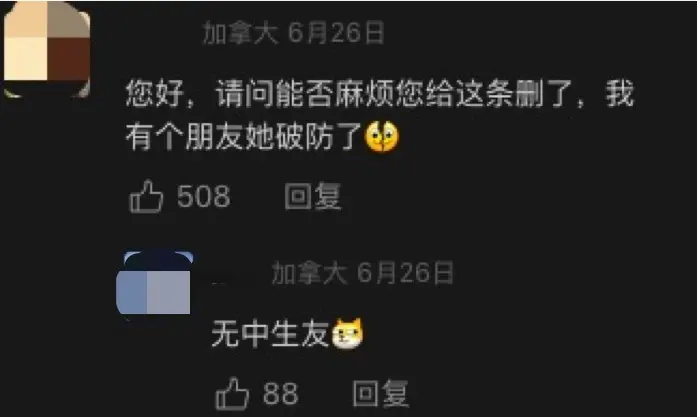The height and width of the screenshot is (417, 698).
Task: Click the 6月26日 date on the nested reply
Action: point(405,272)
